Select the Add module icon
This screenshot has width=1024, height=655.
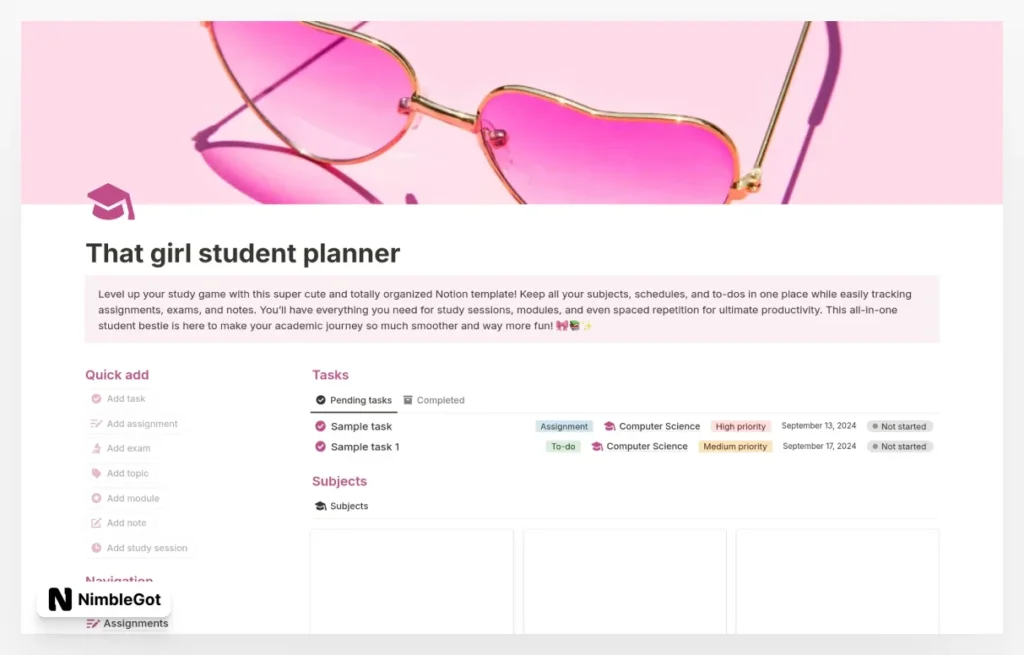(x=95, y=498)
